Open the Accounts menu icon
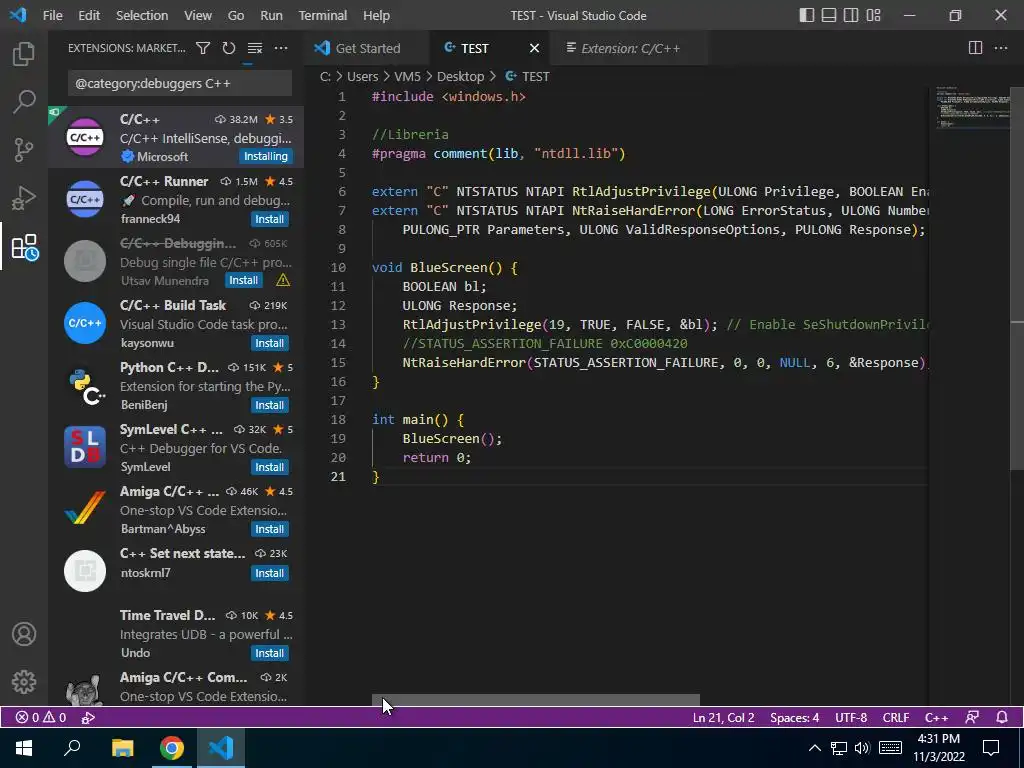 click(24, 634)
